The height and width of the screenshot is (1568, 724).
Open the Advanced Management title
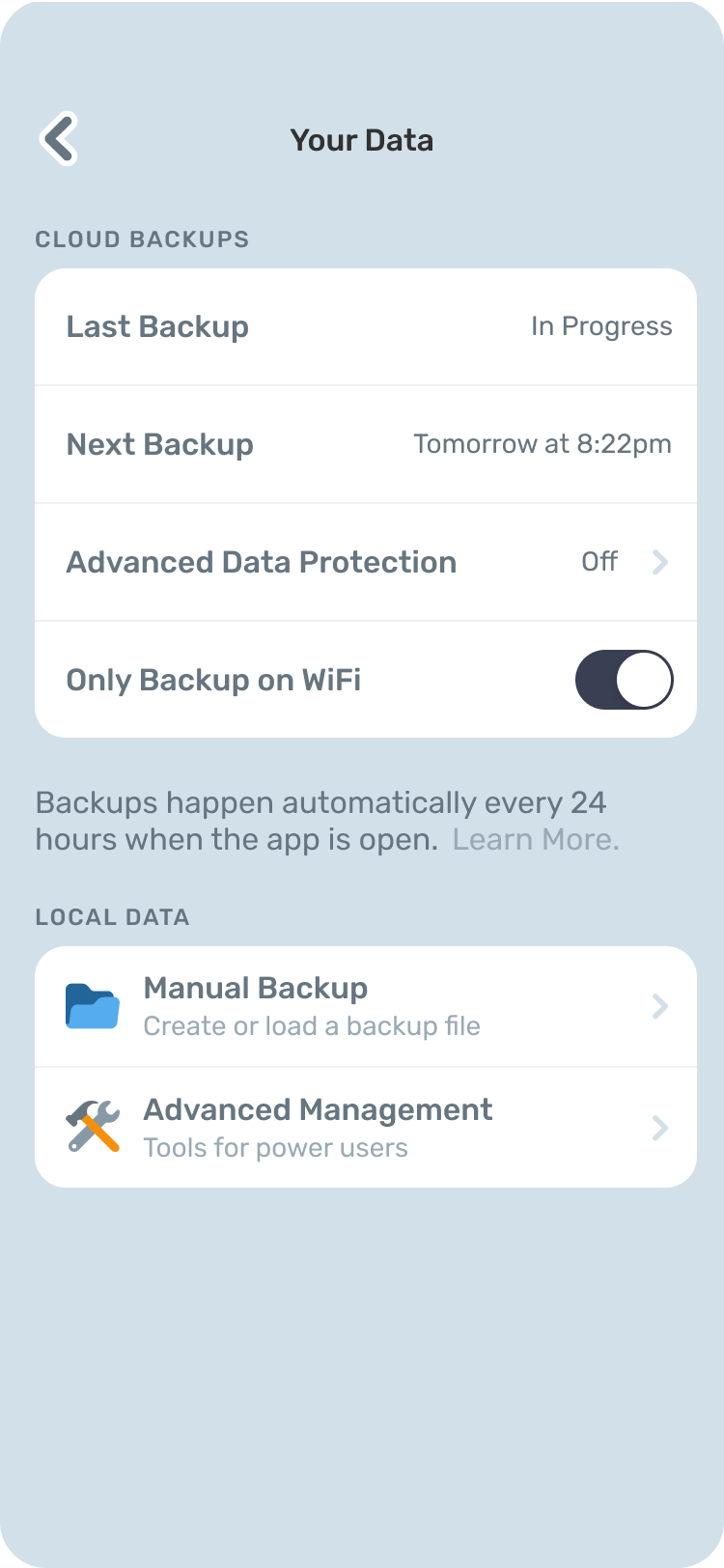coord(318,1109)
